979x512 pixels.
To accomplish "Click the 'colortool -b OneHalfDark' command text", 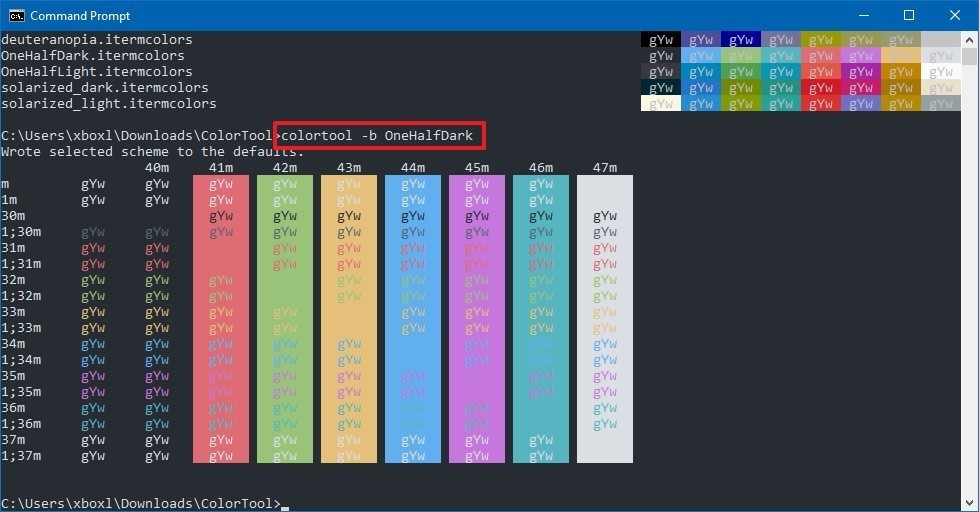I will (377, 135).
